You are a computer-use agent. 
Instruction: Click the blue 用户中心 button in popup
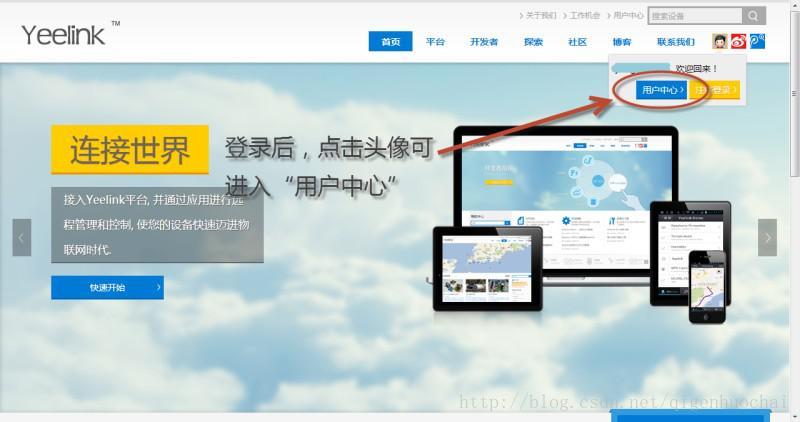coord(662,90)
